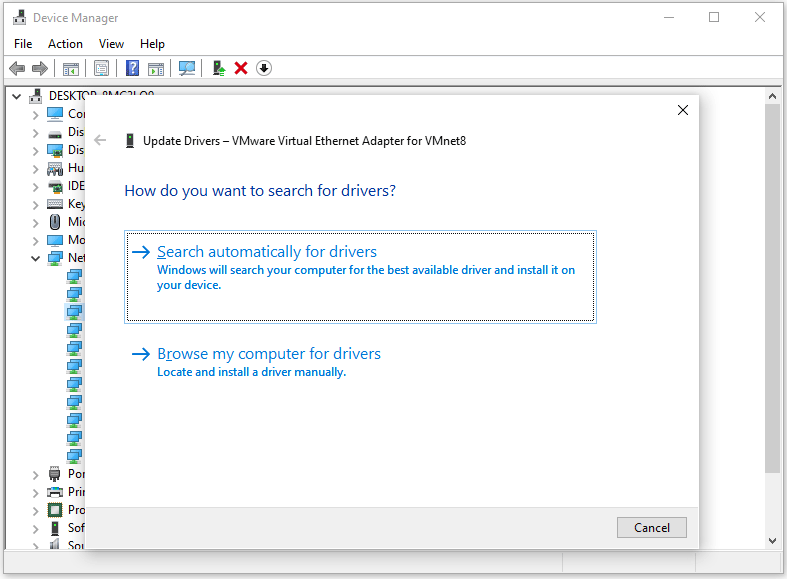Click the Update device driver toolbar icon

coord(218,68)
